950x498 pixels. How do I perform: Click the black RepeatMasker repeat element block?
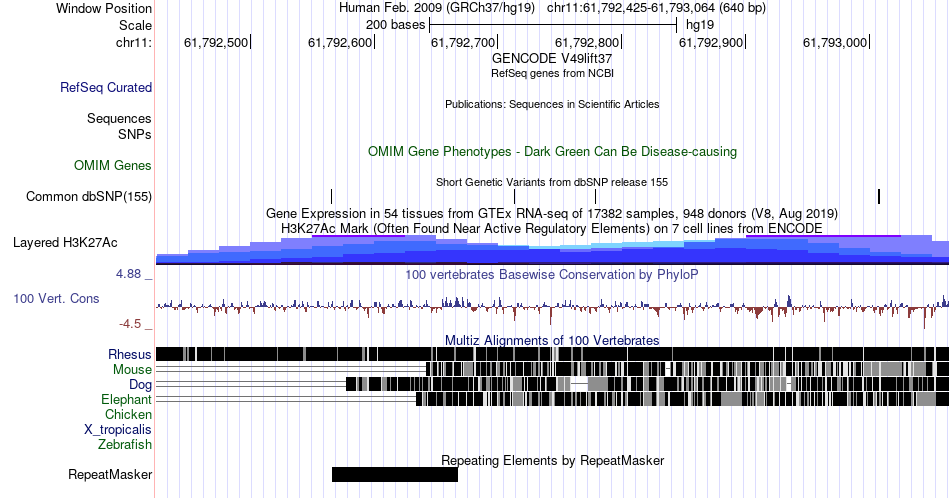(394, 474)
